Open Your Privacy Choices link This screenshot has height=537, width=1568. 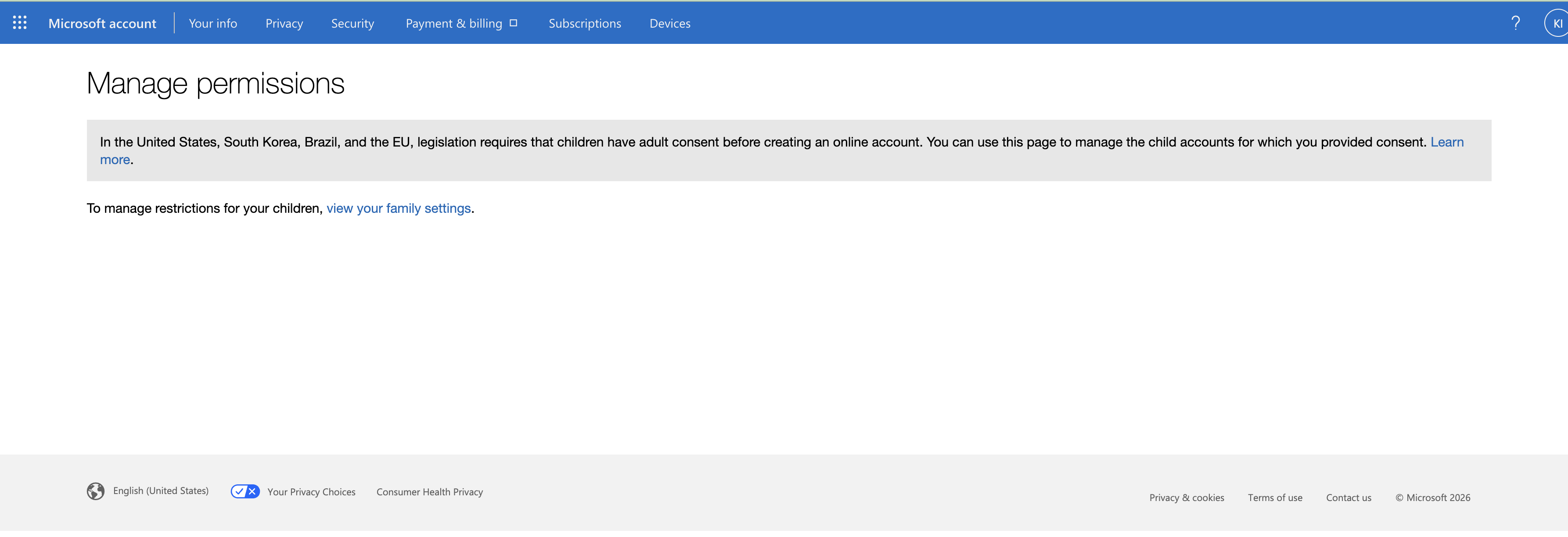(x=312, y=492)
